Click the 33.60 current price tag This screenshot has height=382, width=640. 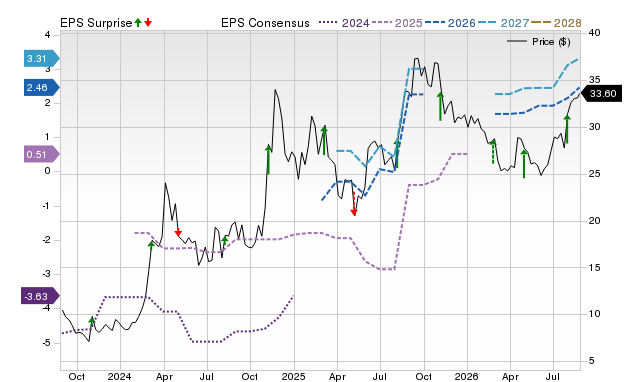601,93
